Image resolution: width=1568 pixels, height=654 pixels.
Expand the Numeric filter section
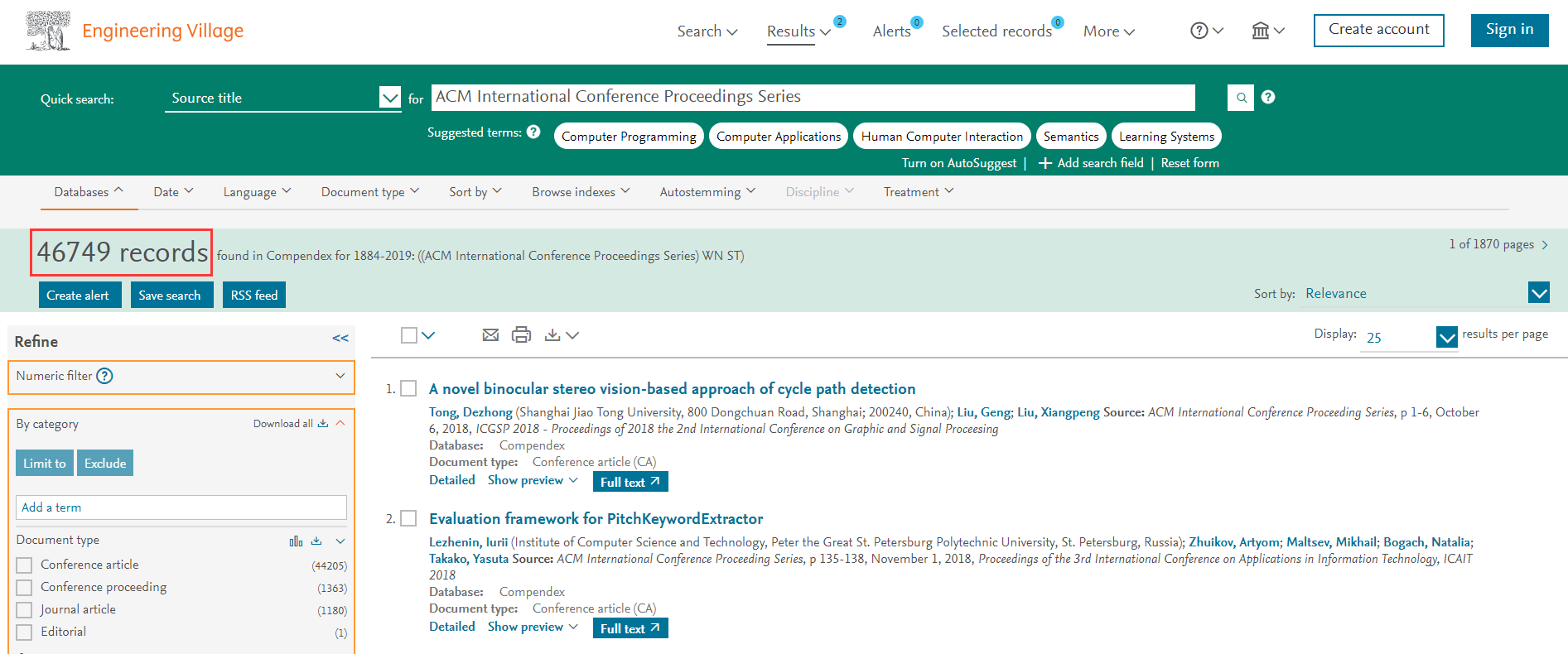340,376
